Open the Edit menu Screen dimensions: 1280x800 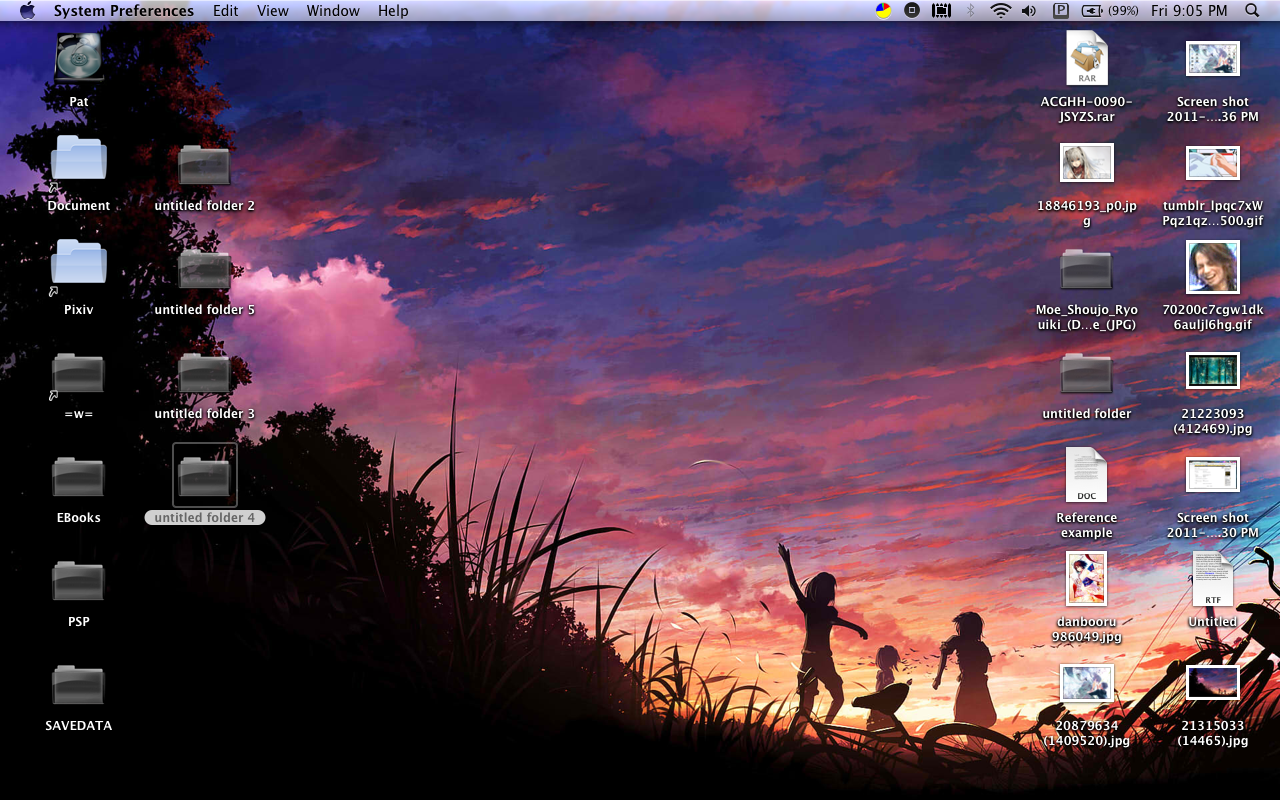click(226, 11)
